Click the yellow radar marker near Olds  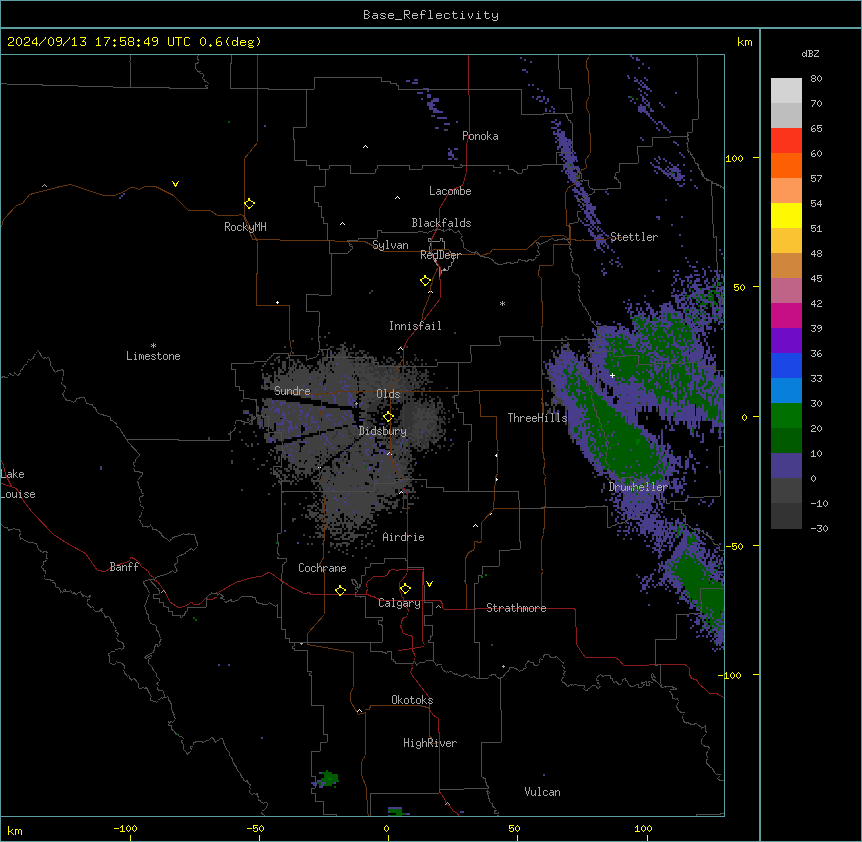pos(388,417)
